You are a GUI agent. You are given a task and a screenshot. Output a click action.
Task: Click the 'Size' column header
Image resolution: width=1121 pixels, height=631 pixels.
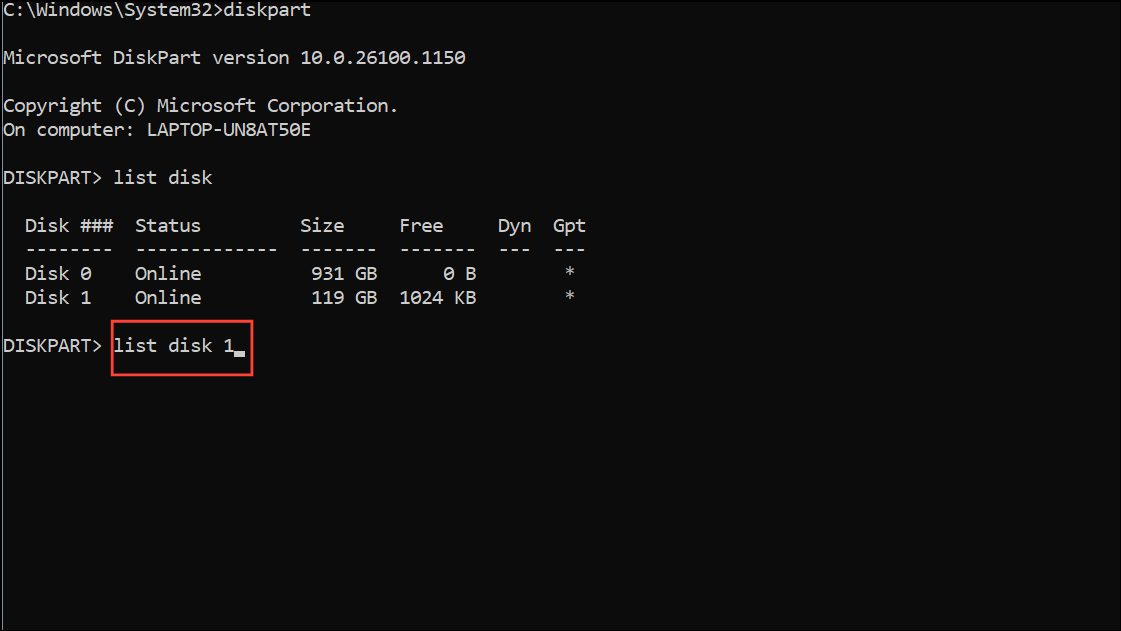(x=322, y=226)
